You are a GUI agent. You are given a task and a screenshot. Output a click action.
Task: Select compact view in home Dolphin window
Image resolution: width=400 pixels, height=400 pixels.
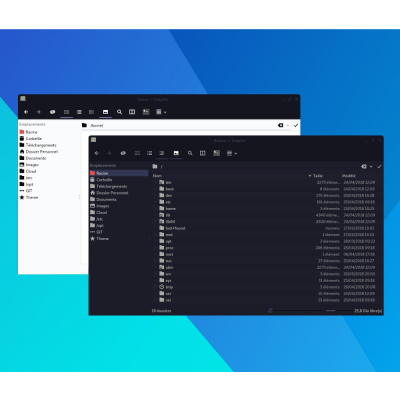click(x=79, y=112)
